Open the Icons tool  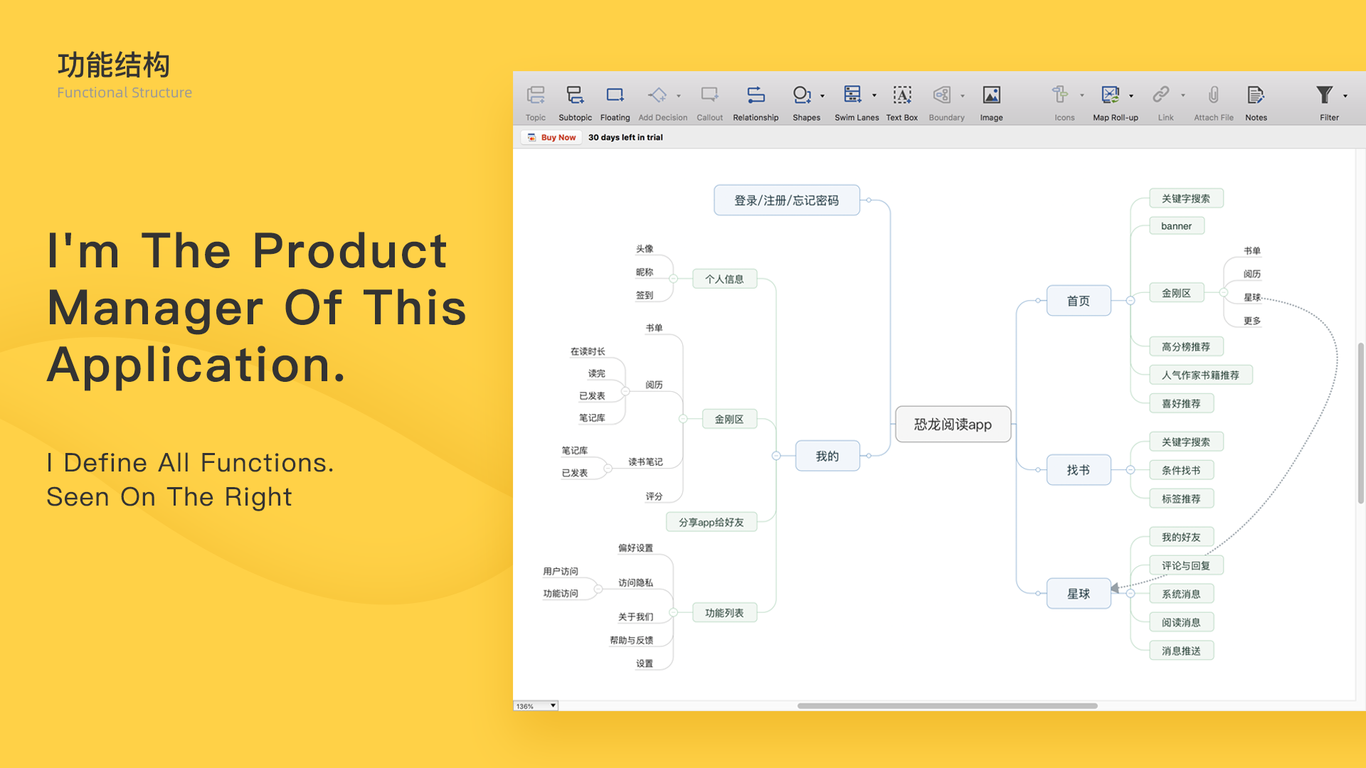coord(1060,95)
